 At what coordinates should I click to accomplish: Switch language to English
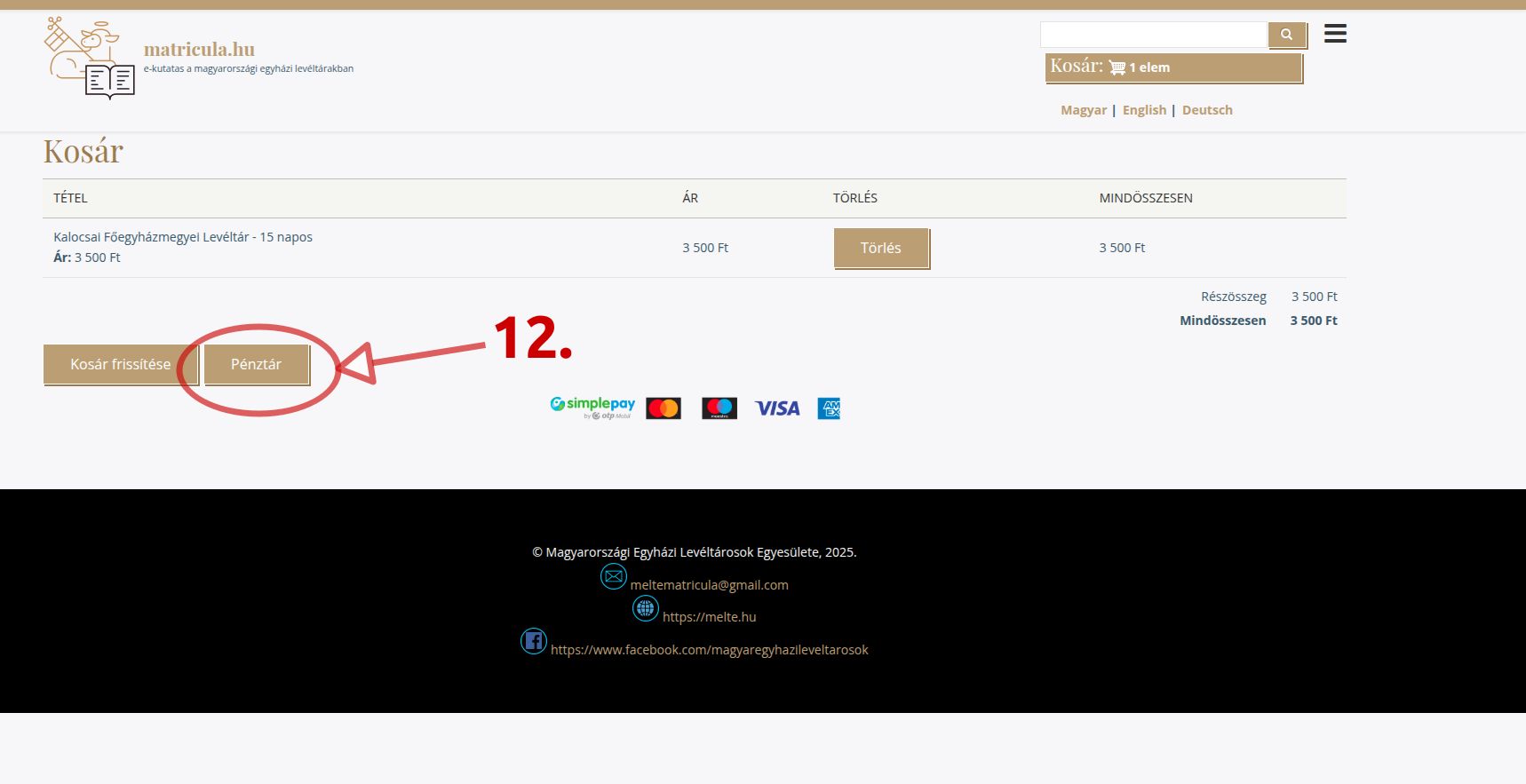pyautogui.click(x=1144, y=110)
